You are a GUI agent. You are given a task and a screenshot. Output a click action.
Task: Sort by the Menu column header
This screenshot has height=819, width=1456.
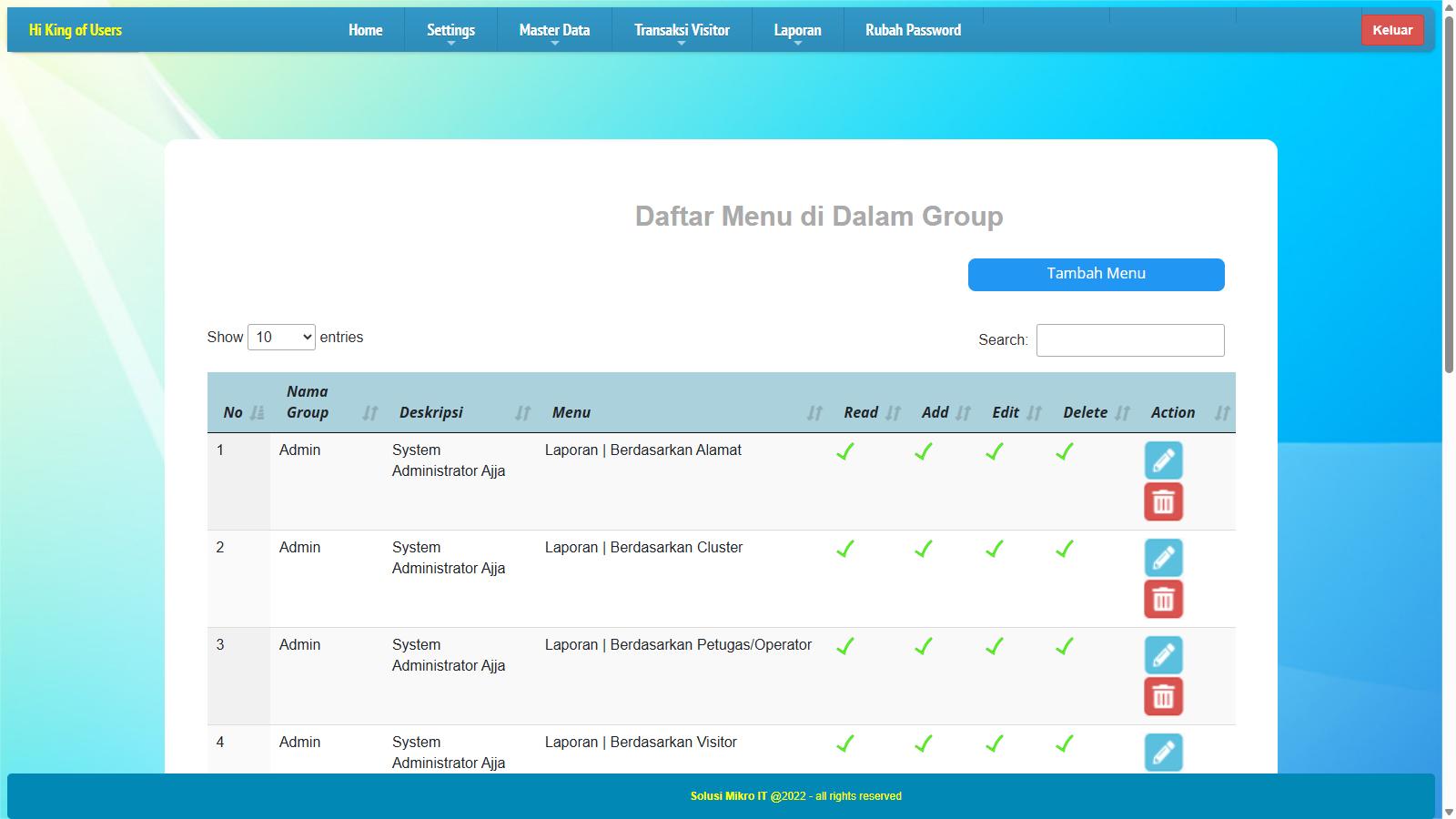coord(682,412)
